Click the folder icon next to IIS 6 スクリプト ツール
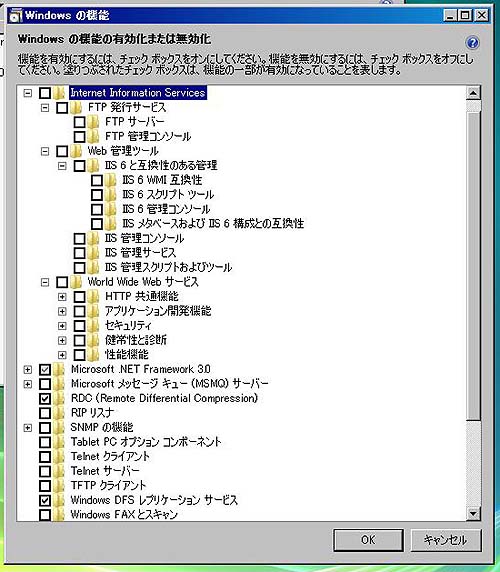 (x=111, y=194)
